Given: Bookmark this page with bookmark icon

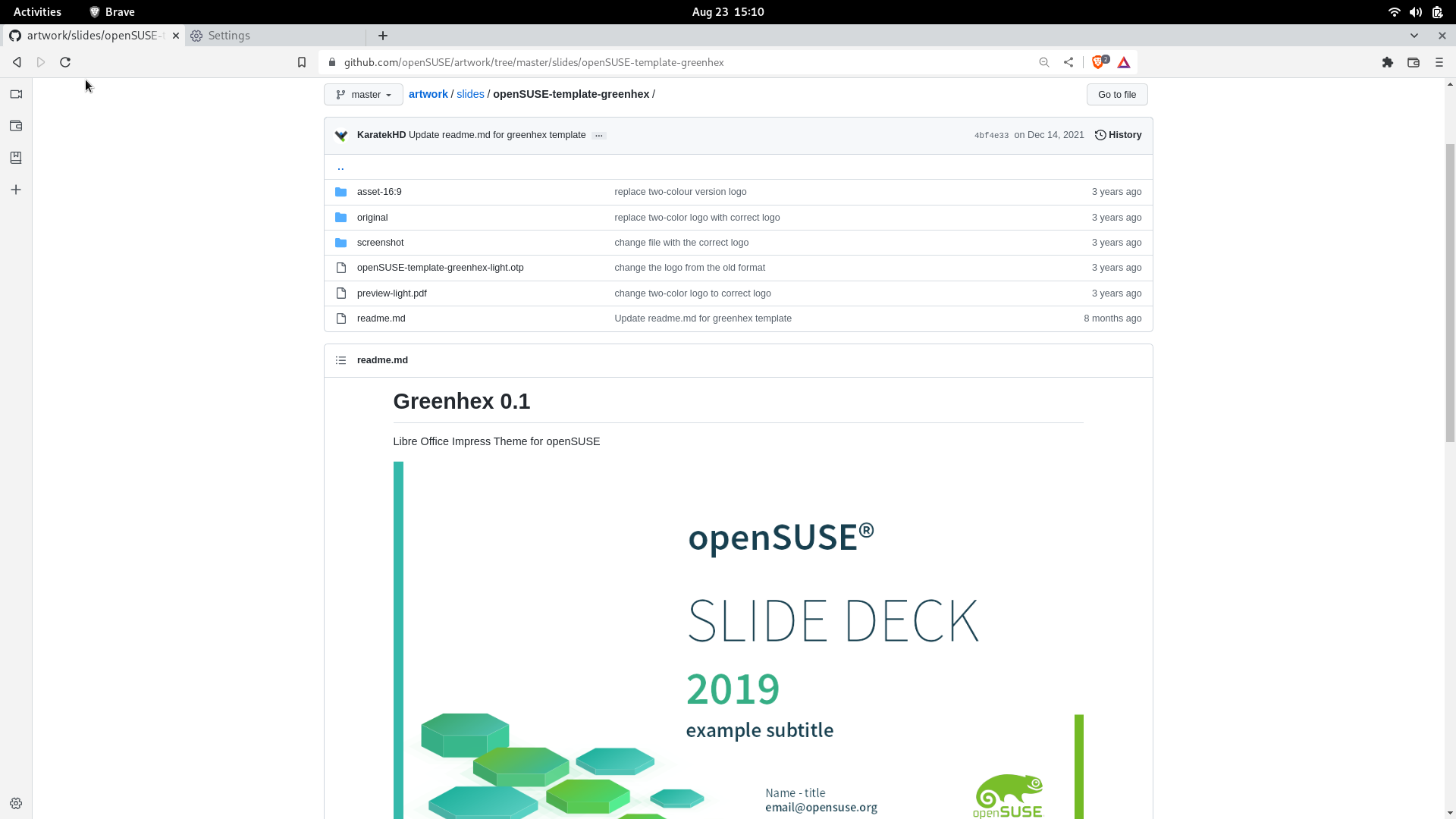Looking at the screenshot, I should (302, 62).
